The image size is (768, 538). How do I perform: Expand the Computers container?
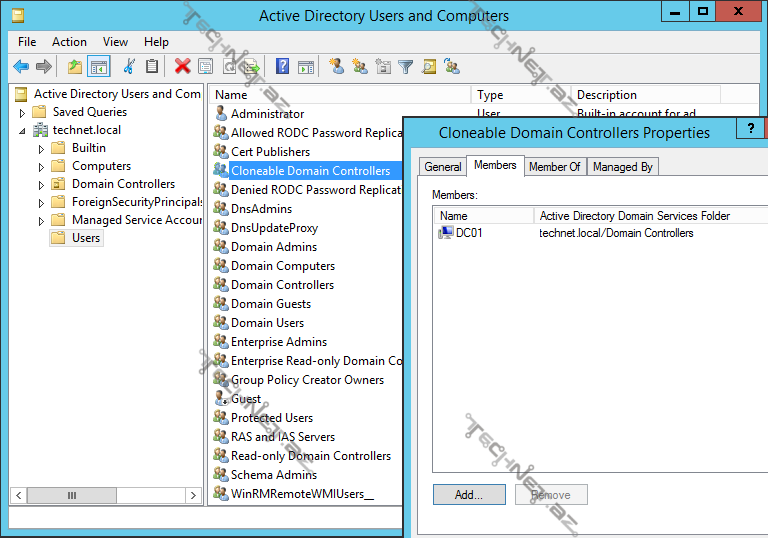(41, 167)
